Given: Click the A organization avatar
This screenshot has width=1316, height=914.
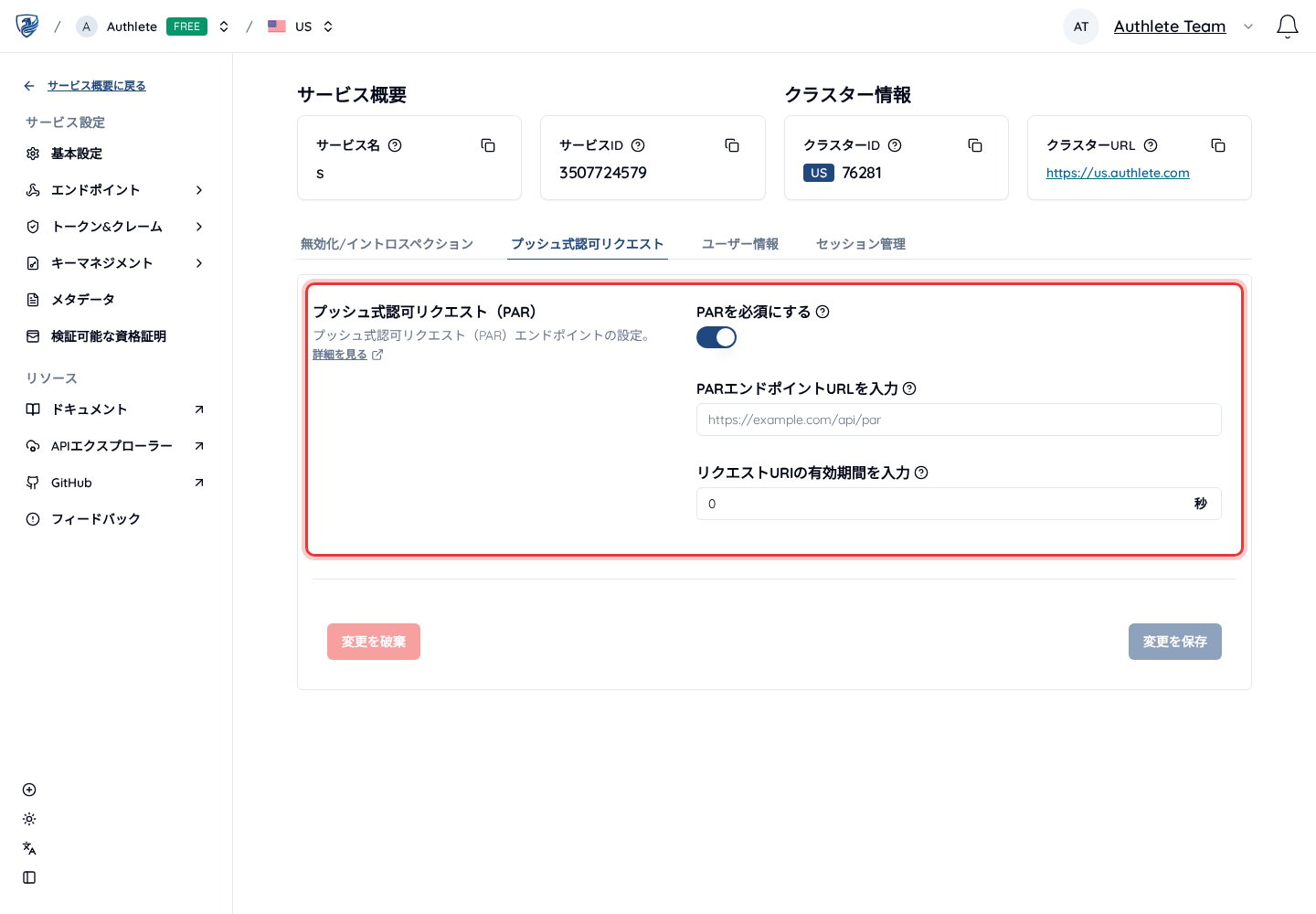Looking at the screenshot, I should (x=86, y=27).
